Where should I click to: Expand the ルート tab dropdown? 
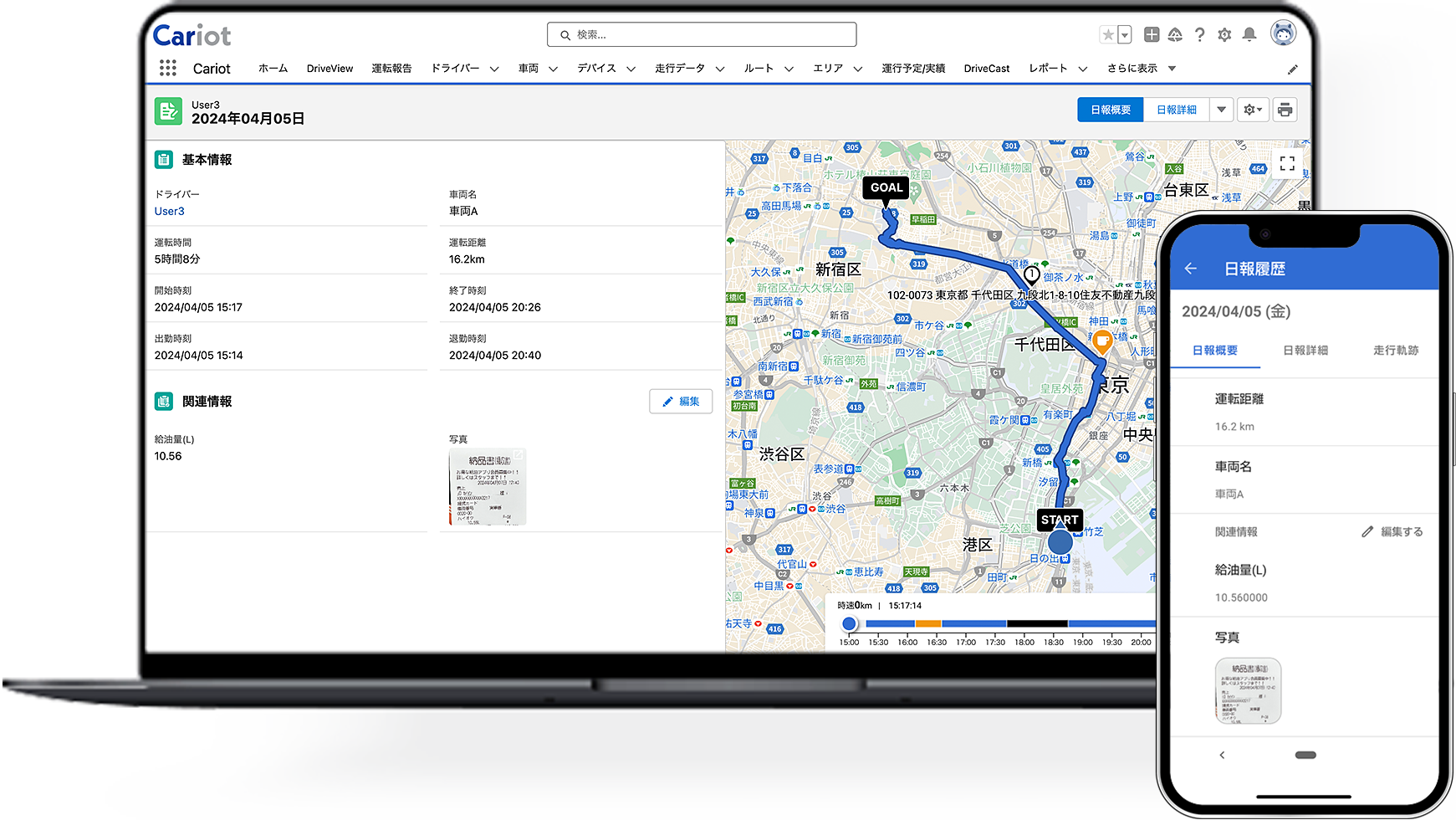point(789,69)
